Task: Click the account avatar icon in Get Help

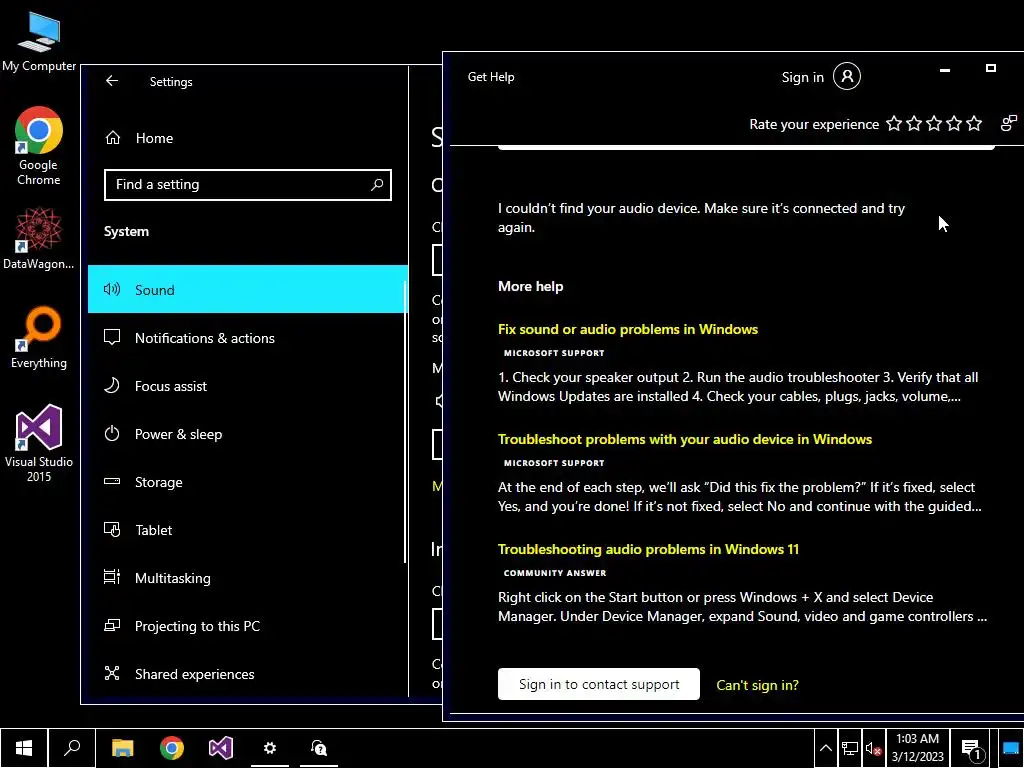Action: tap(847, 76)
